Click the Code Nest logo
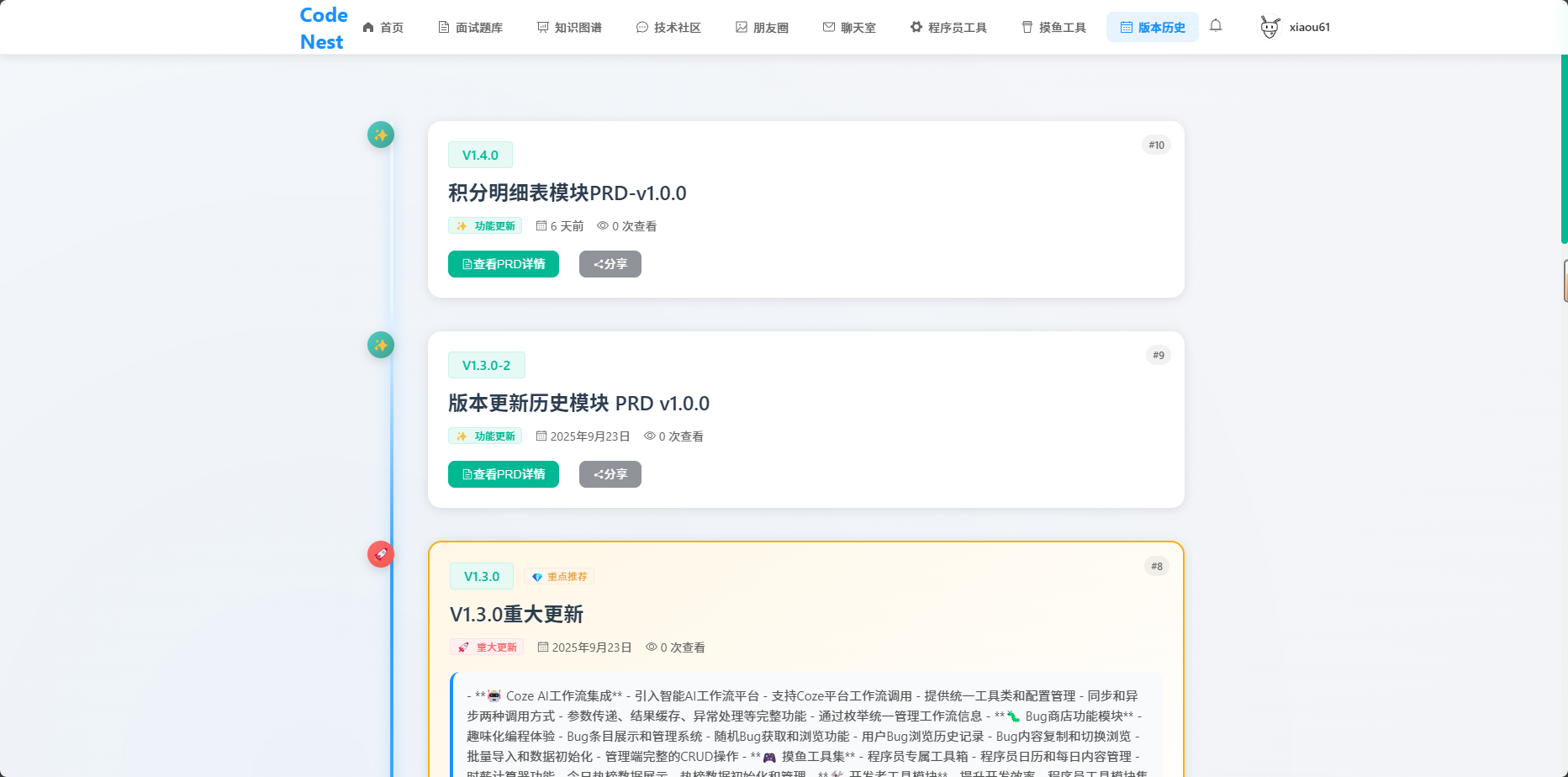Image resolution: width=1568 pixels, height=777 pixels. click(323, 28)
